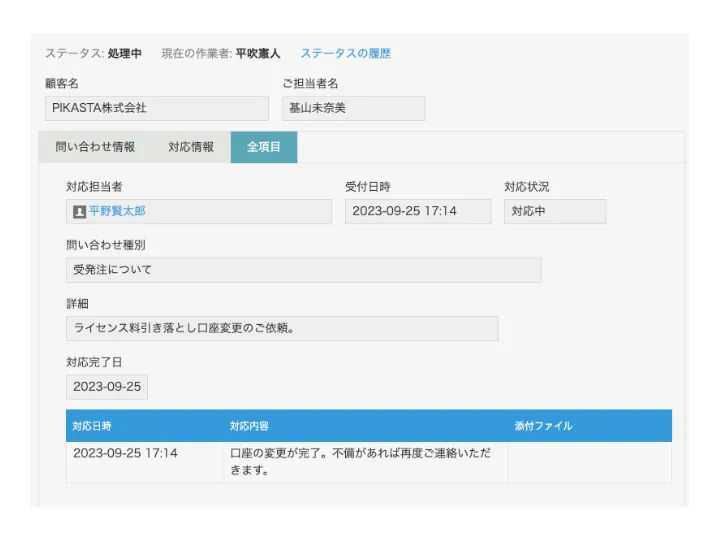
Task: Click the current worker name 平吹憲人
Action: coord(258,53)
